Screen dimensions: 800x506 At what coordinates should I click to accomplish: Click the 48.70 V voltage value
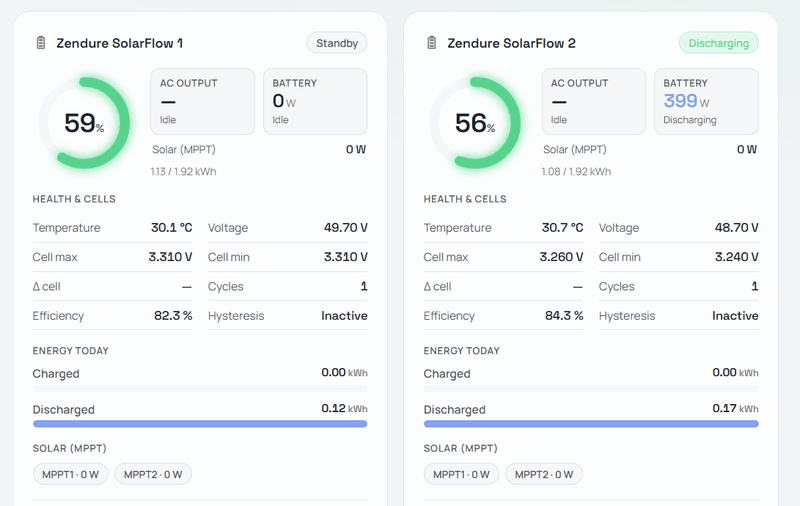pyautogui.click(x=736, y=227)
